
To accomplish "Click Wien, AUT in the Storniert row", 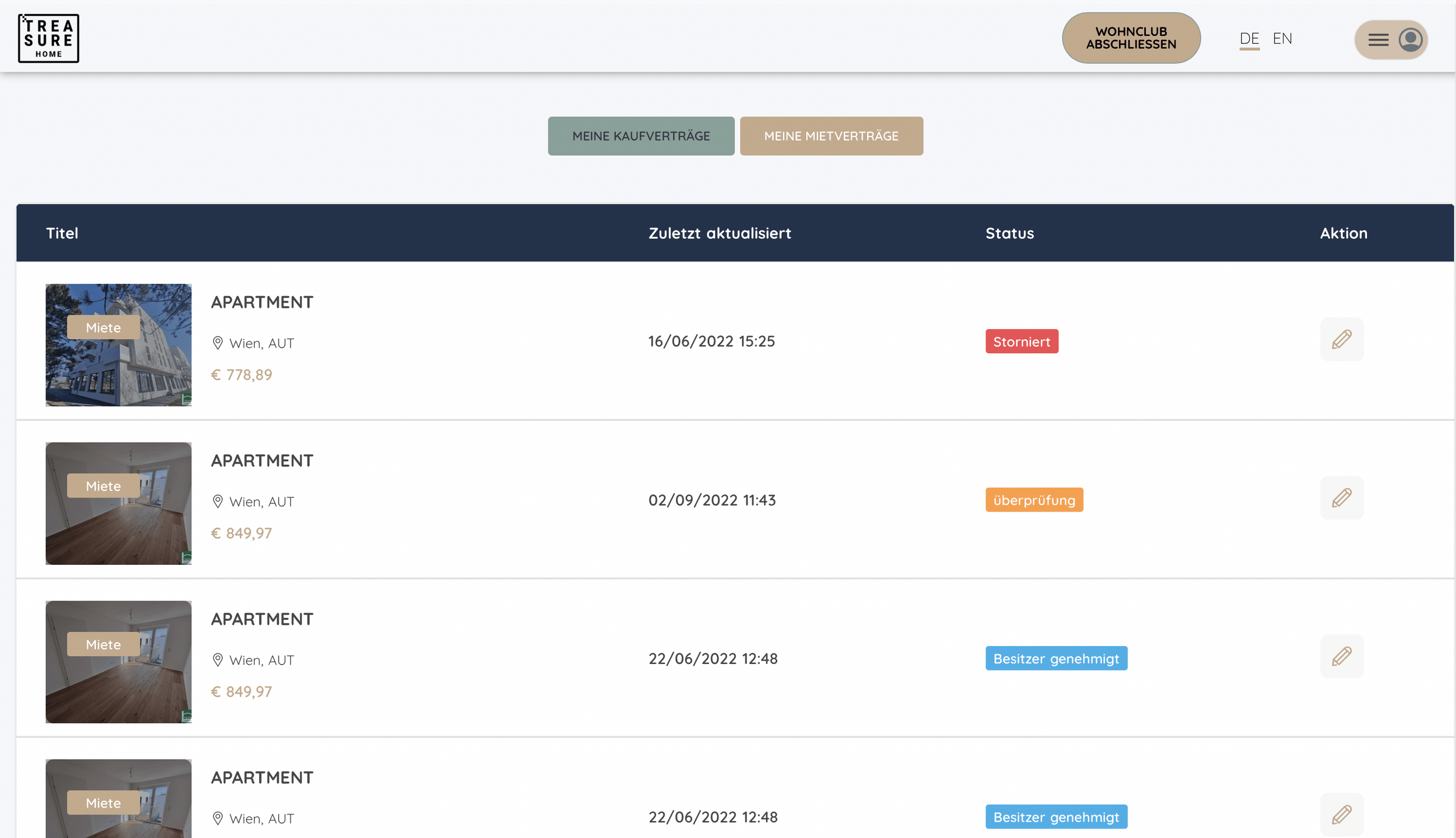I will tap(262, 344).
